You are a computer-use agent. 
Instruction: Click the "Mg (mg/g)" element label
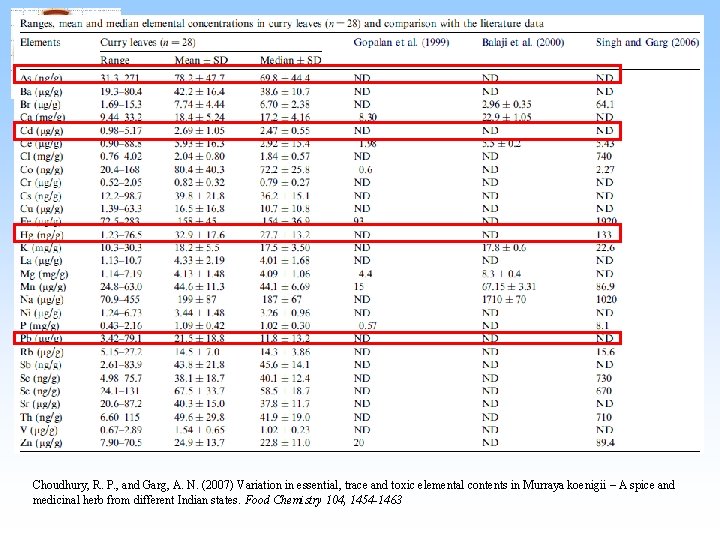tap(44, 274)
